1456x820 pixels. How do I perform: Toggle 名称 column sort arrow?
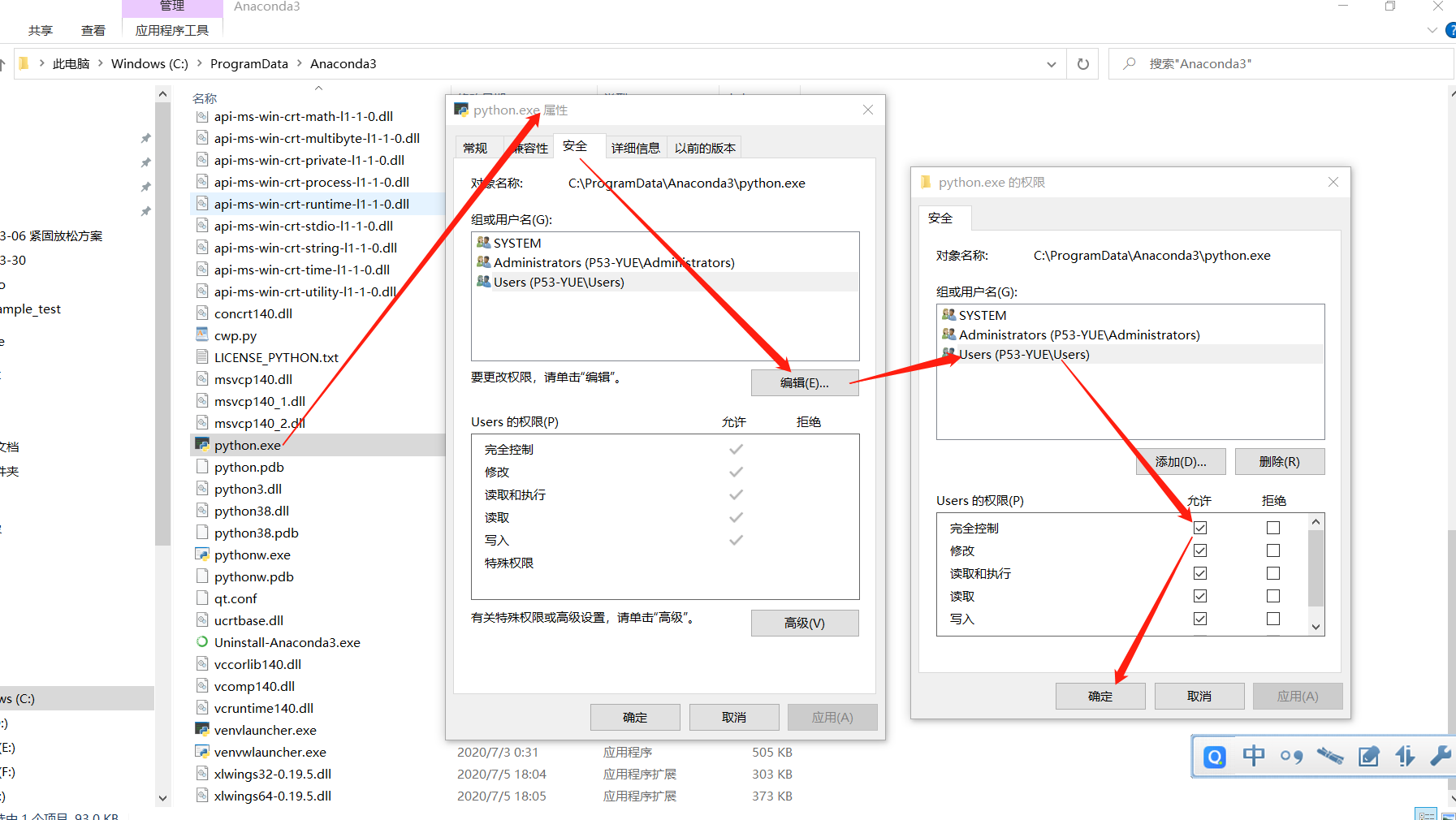coord(318,88)
